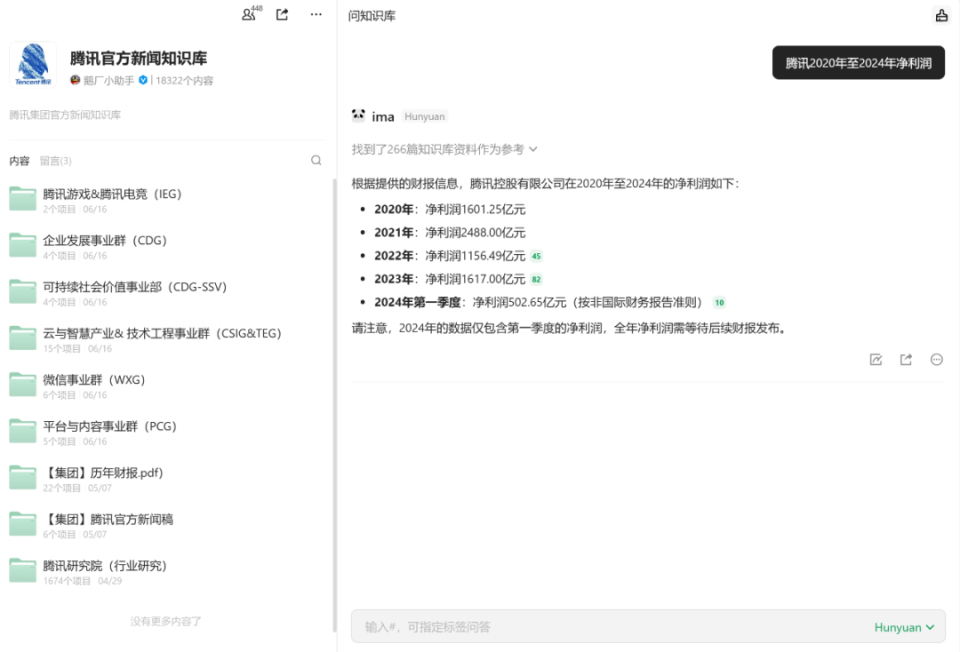Image resolution: width=960 pixels, height=652 pixels.
Task: Click the save-to-note icon under the answer
Action: click(876, 359)
